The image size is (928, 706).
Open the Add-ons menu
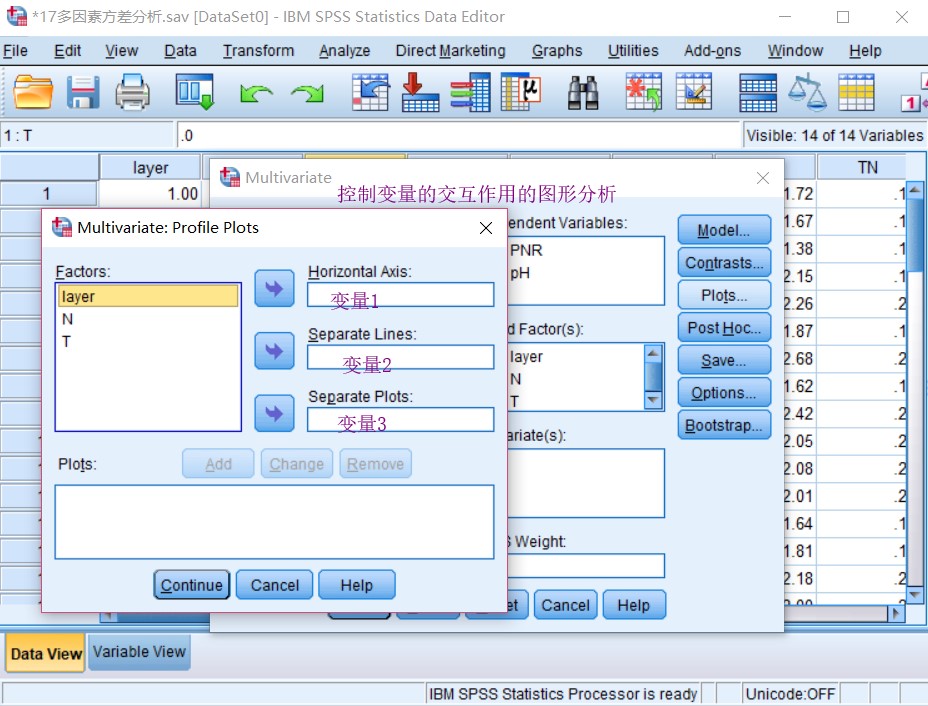pyautogui.click(x=713, y=51)
